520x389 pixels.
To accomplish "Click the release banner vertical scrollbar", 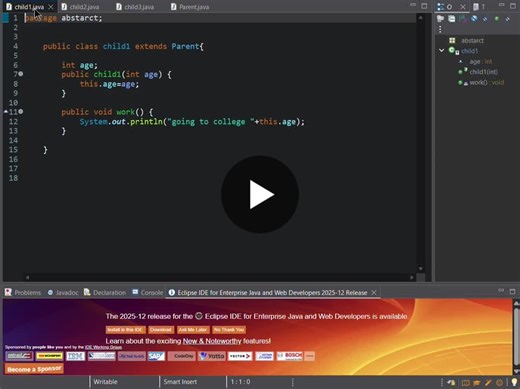I will pos(516,338).
